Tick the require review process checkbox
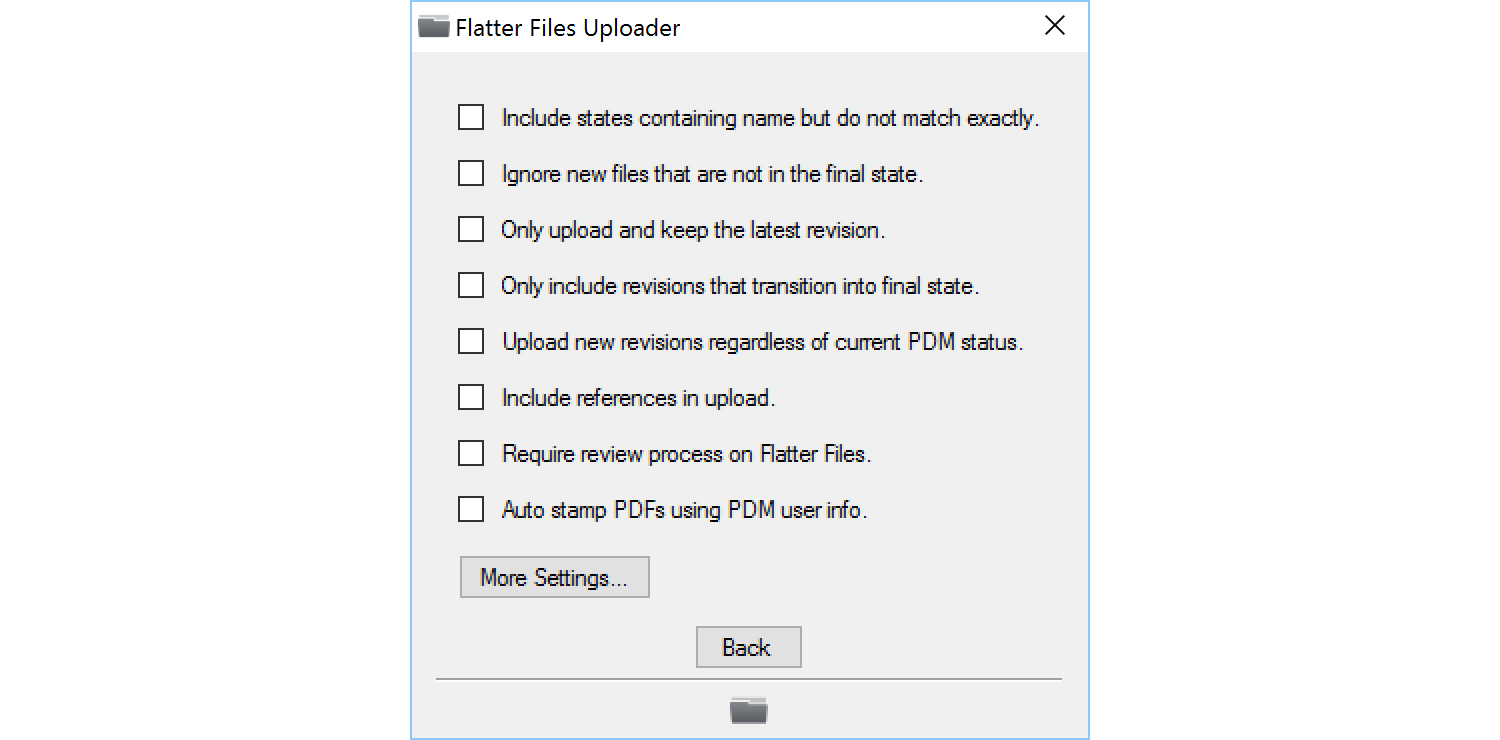The width and height of the screenshot is (1500, 740). 471,454
